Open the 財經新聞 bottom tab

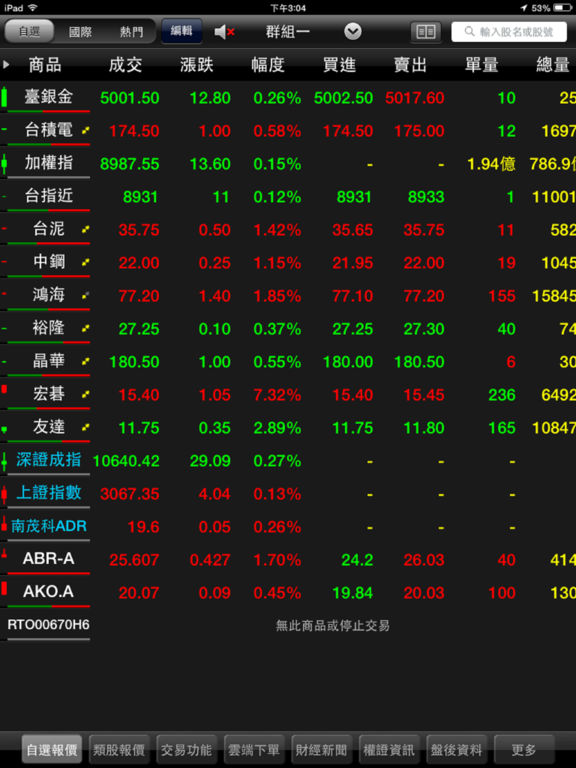coord(321,750)
